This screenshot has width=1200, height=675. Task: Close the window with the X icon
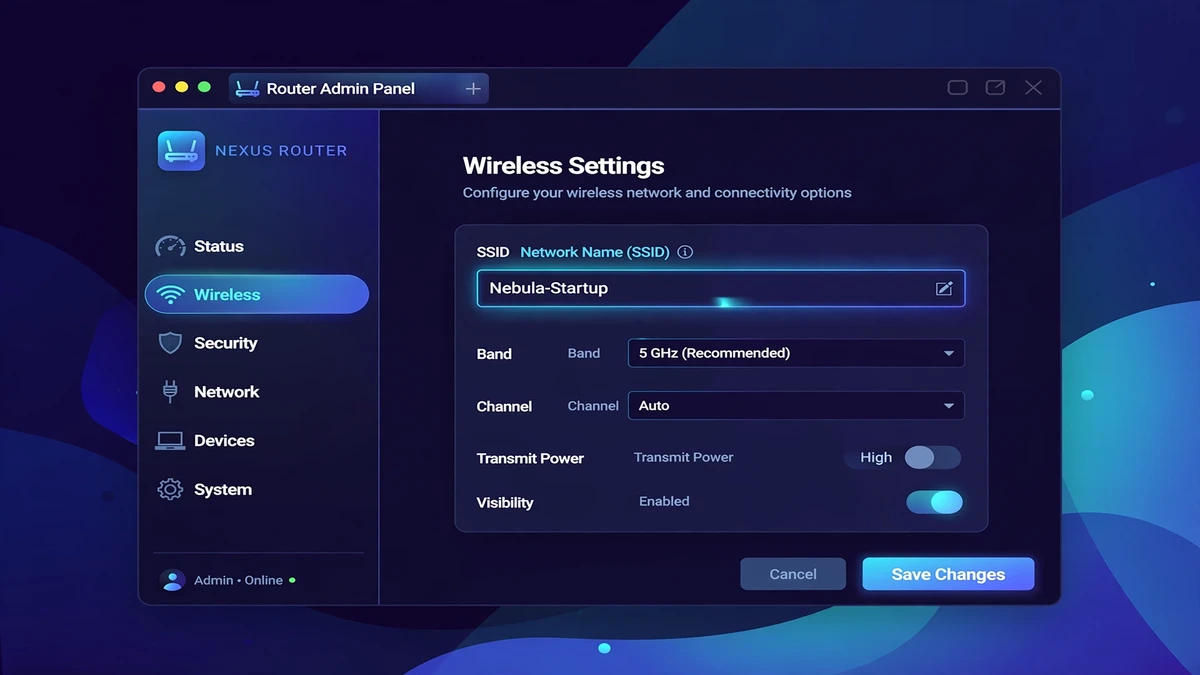1033,88
